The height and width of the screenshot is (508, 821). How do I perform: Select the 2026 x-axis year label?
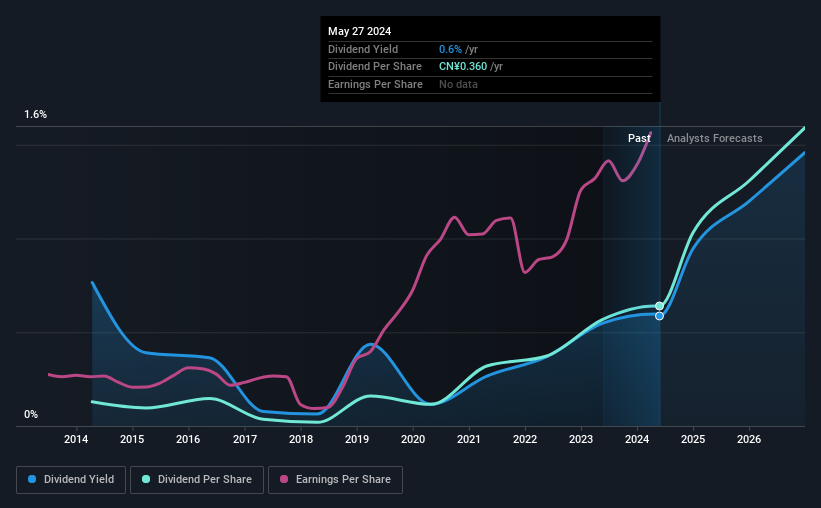[x=749, y=439]
